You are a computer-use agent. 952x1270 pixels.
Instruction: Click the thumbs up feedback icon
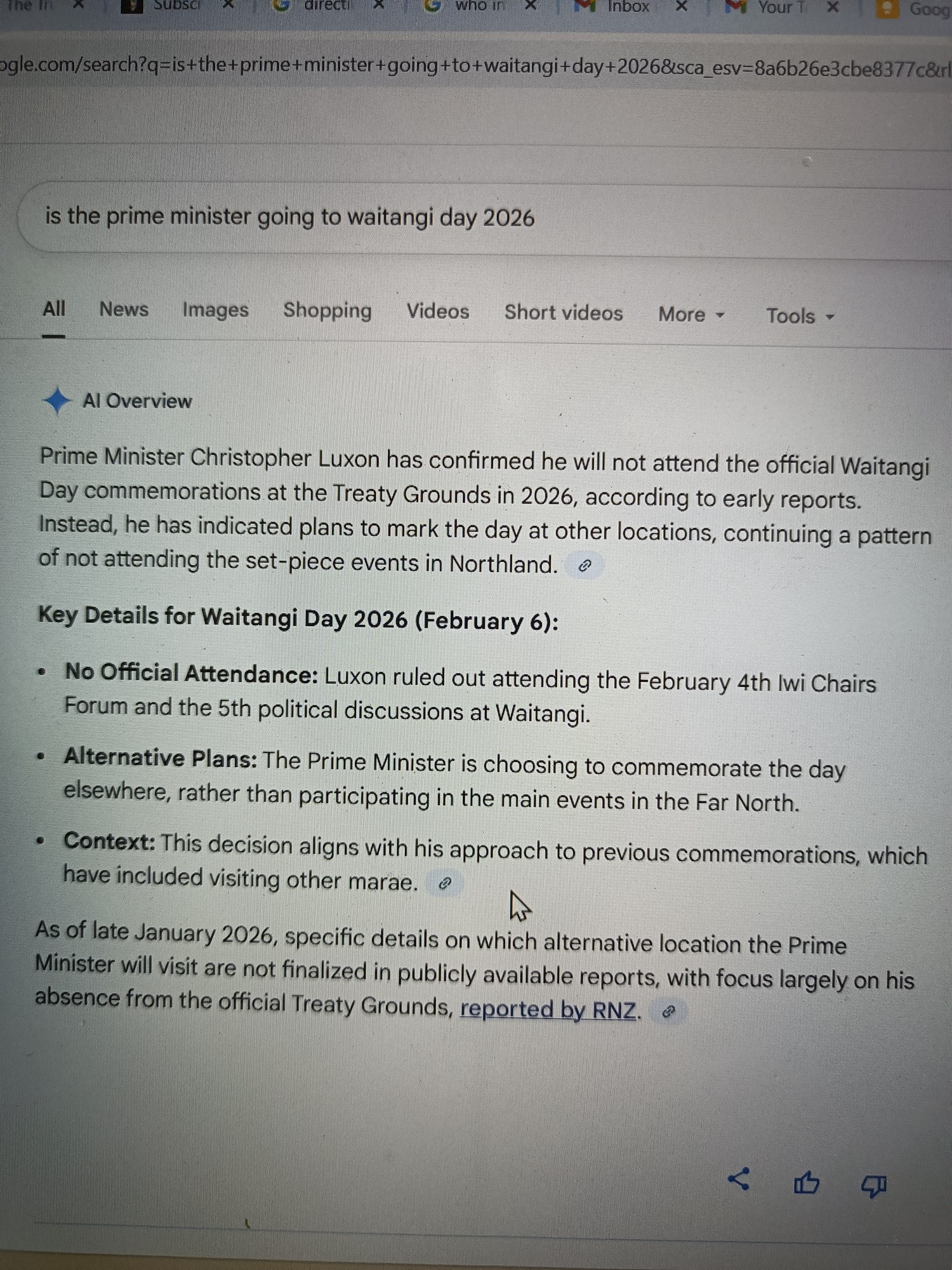pos(806,1183)
